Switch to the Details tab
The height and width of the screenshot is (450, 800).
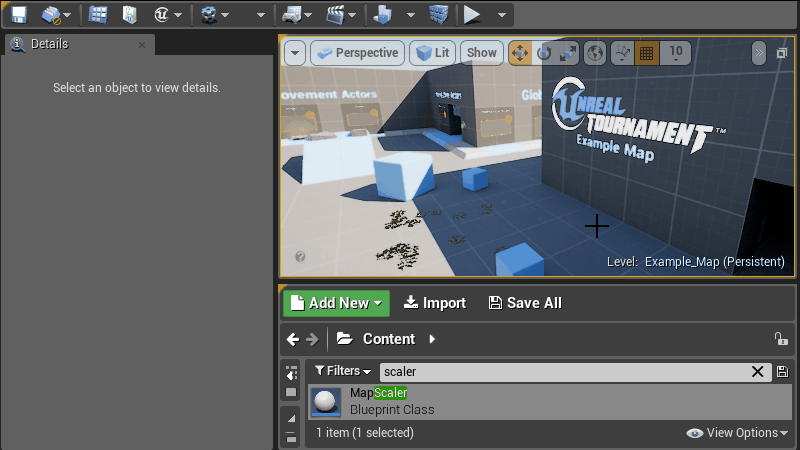point(49,44)
